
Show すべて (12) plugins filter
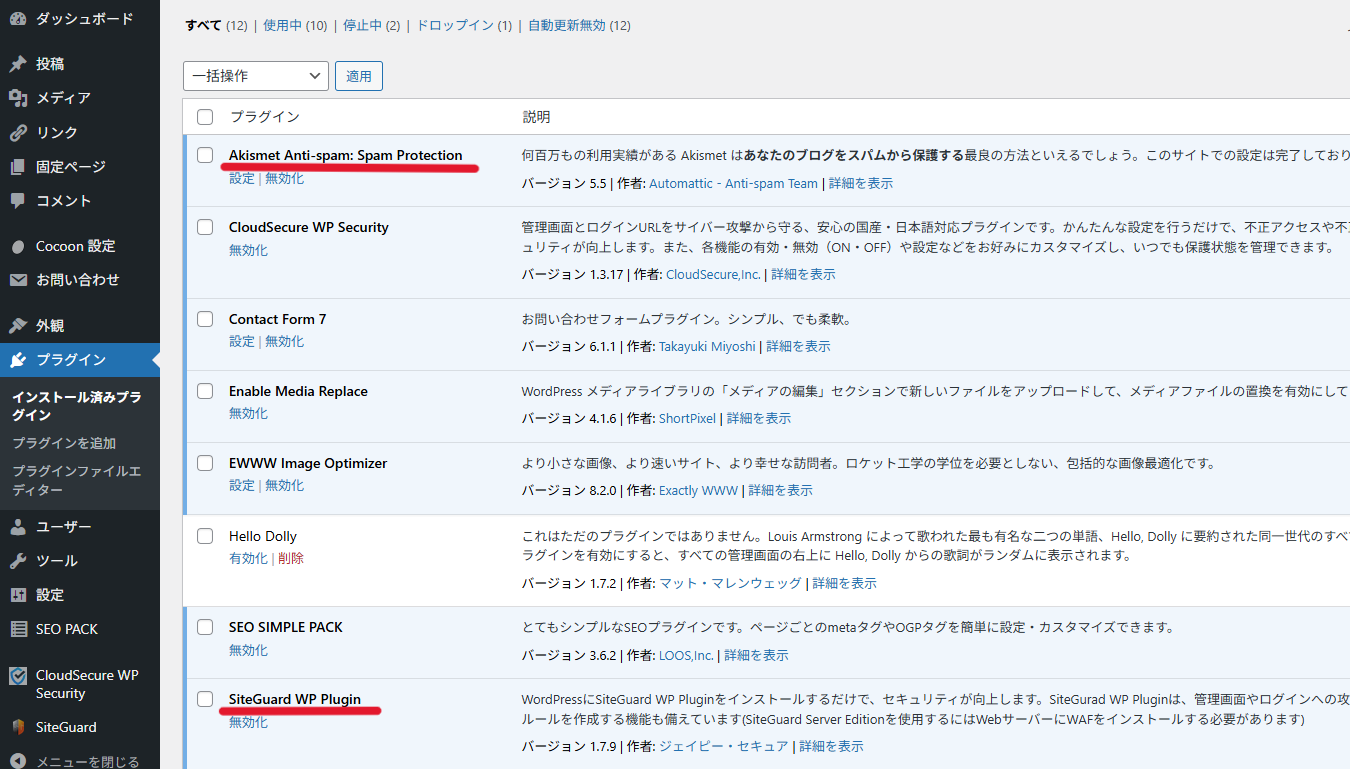216,25
